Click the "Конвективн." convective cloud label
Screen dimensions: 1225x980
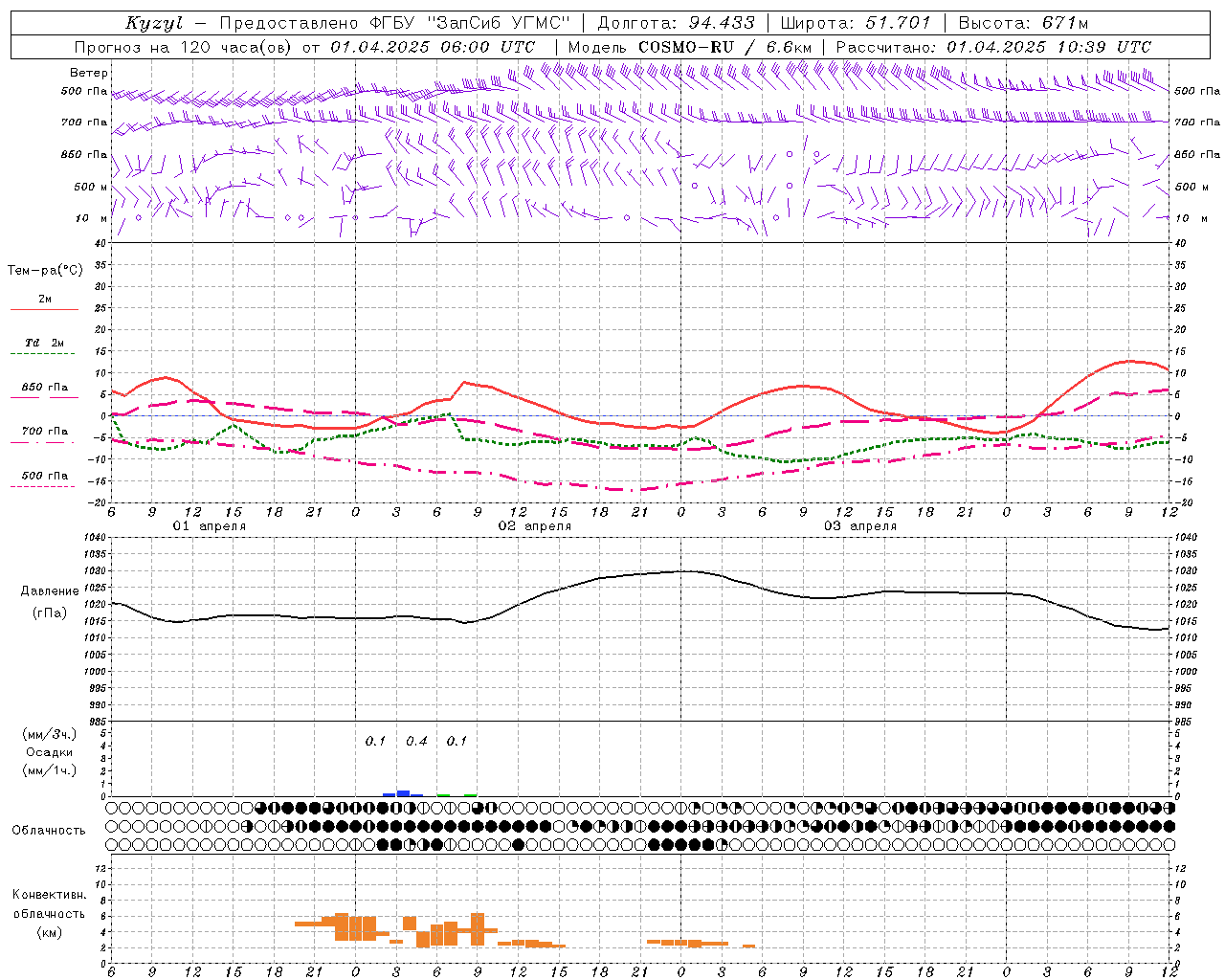point(50,895)
